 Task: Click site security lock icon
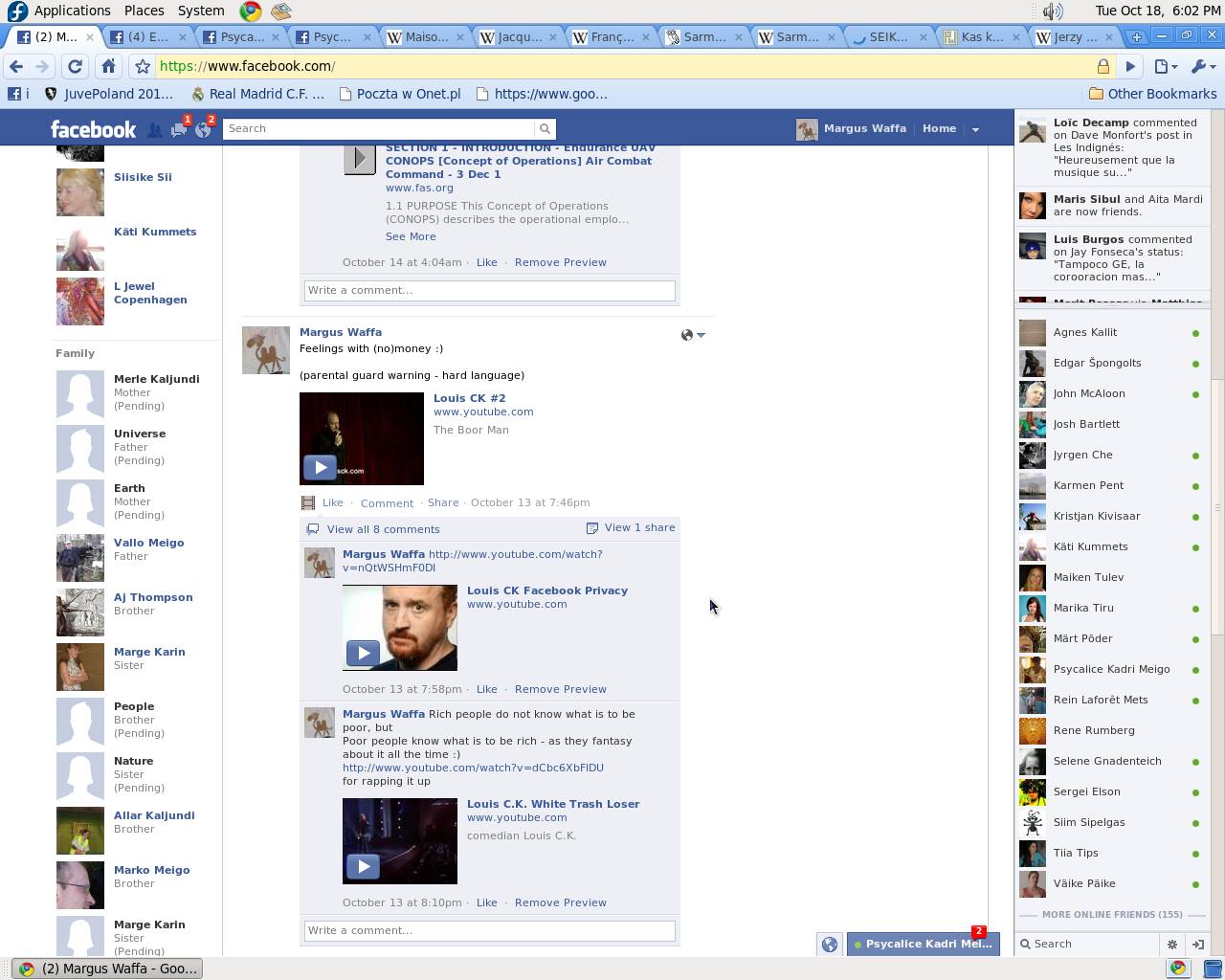click(1103, 66)
